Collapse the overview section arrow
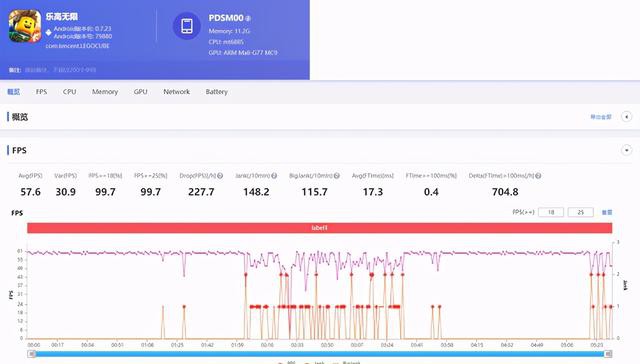 click(x=626, y=117)
